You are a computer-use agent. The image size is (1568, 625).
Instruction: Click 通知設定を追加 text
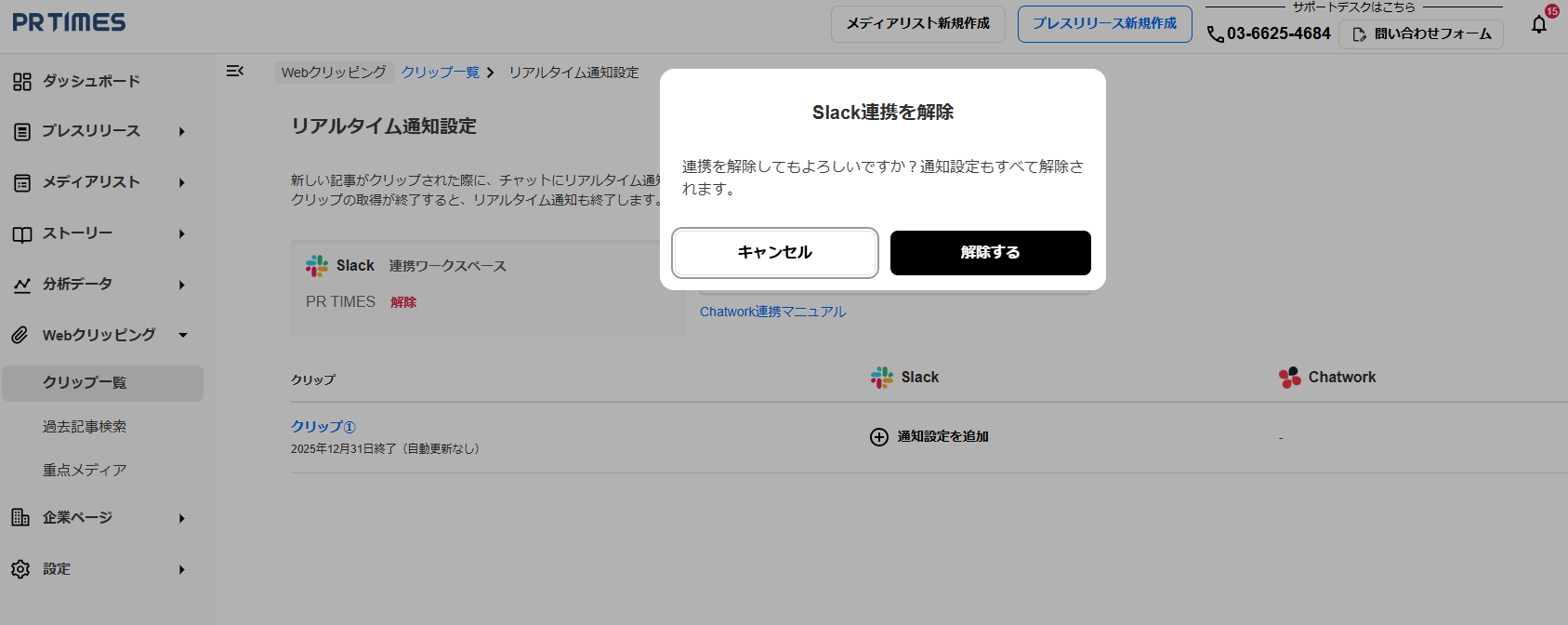coord(942,437)
